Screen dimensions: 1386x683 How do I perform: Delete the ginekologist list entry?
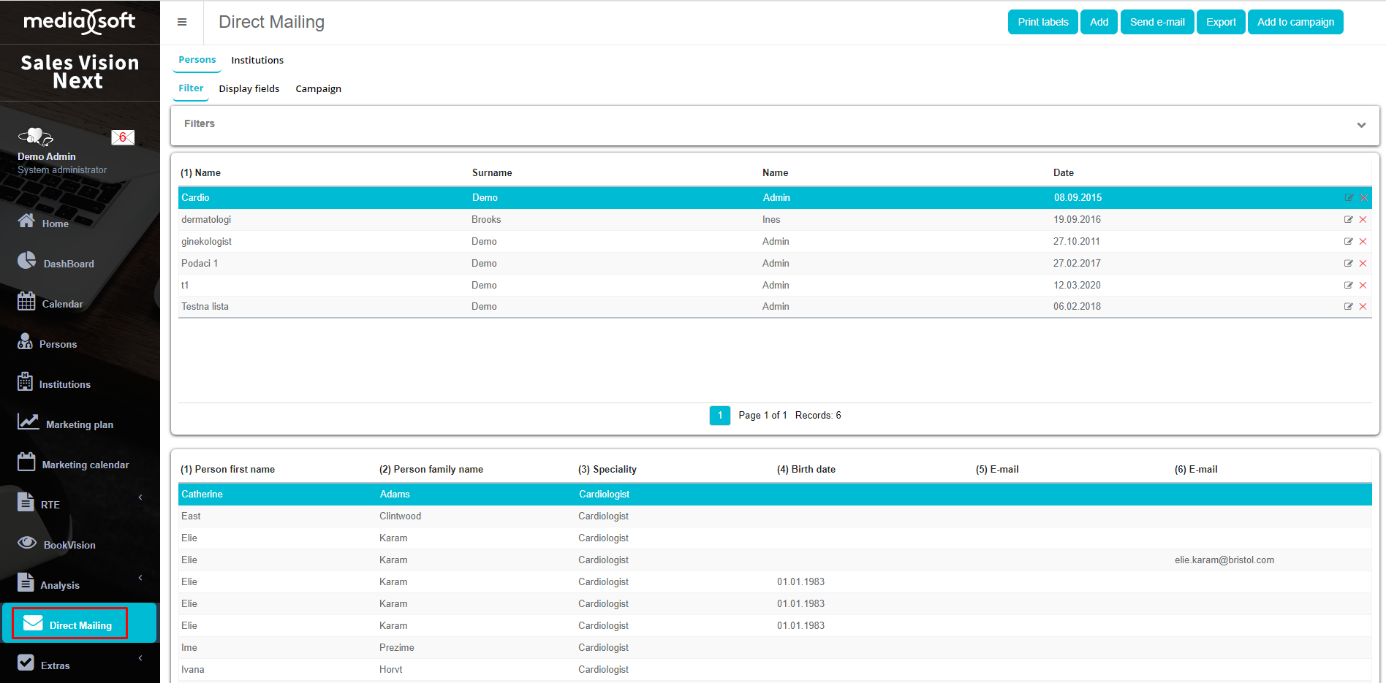click(1363, 242)
